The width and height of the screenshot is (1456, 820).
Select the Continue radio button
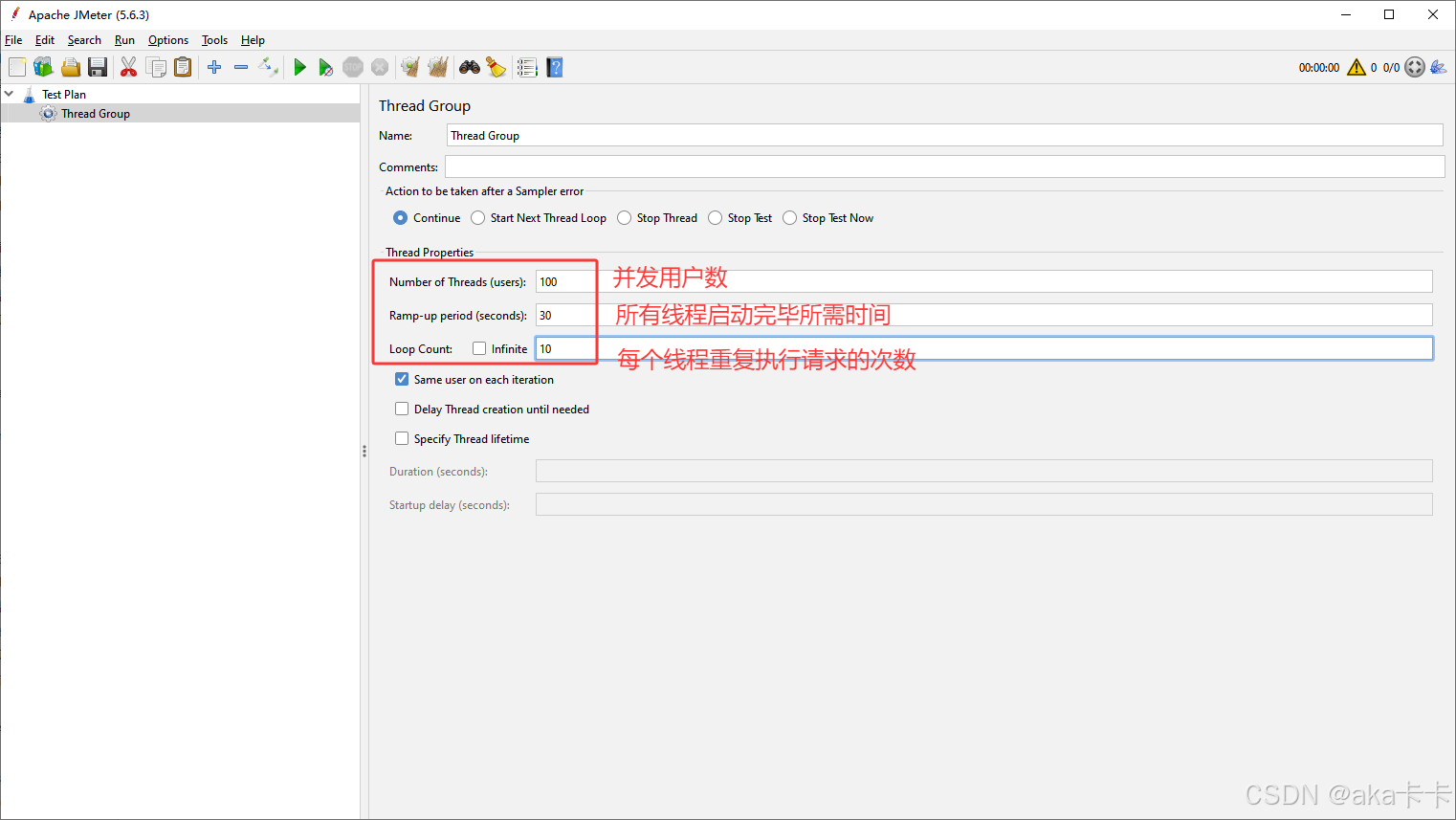(401, 218)
